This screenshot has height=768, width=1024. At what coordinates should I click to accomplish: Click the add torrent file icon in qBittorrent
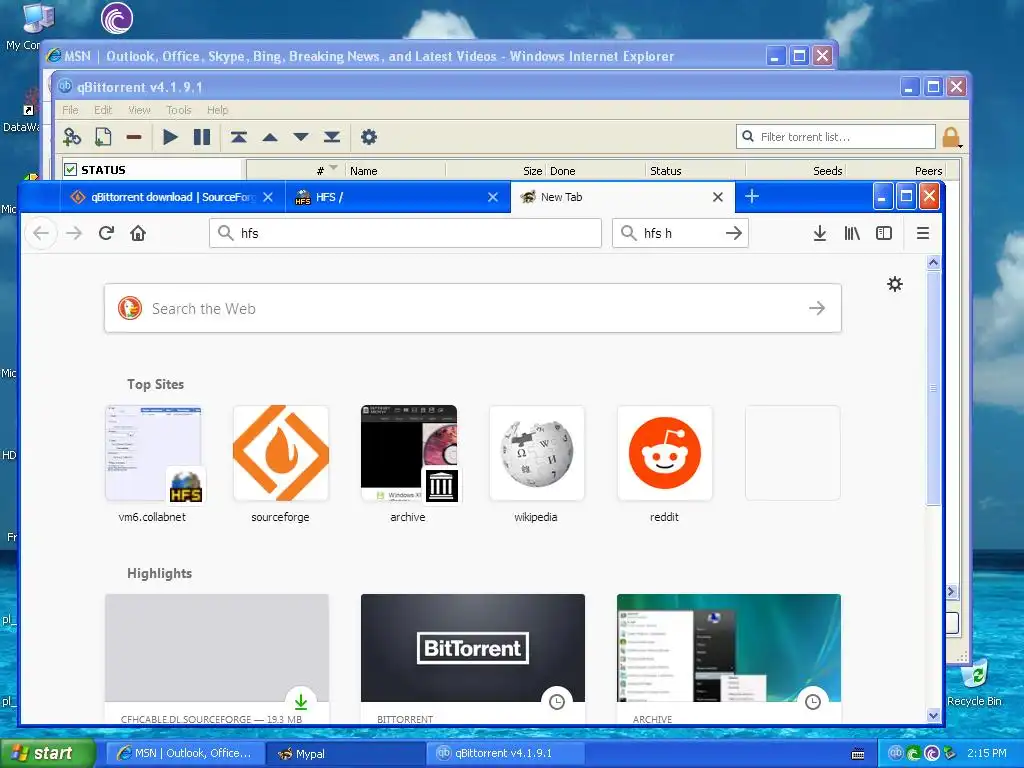103,137
